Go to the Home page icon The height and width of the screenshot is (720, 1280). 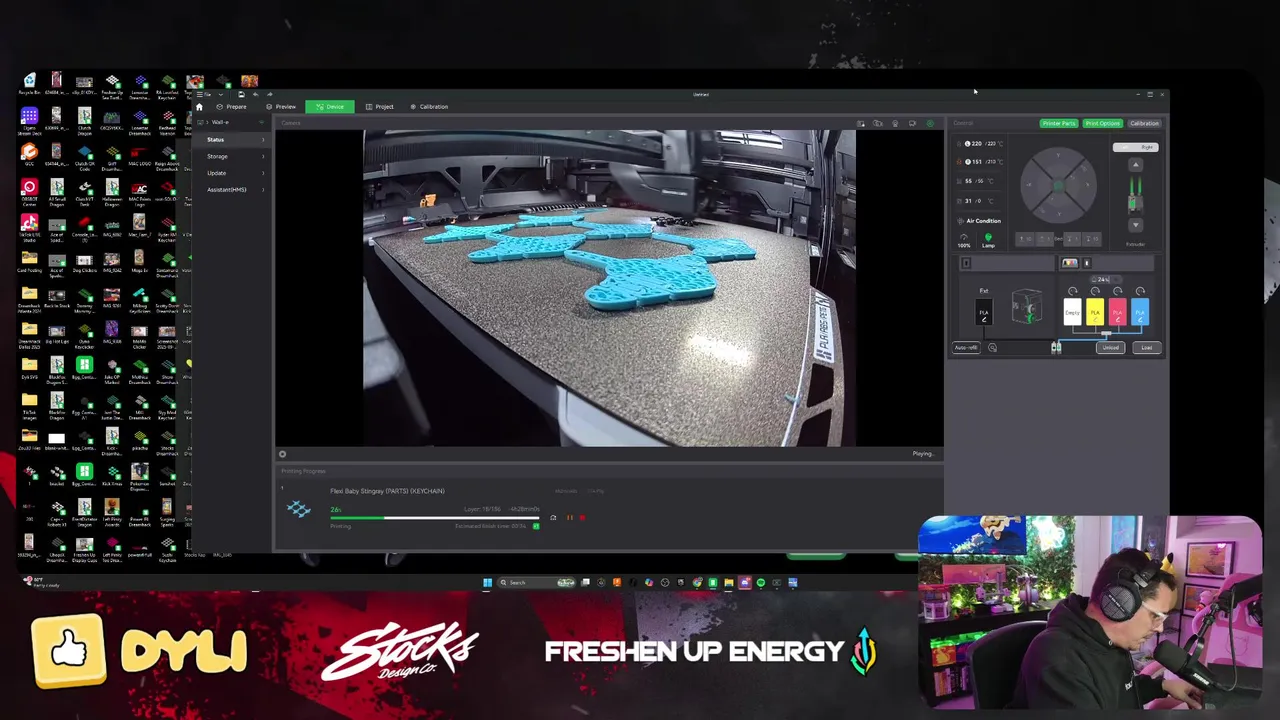[199, 107]
